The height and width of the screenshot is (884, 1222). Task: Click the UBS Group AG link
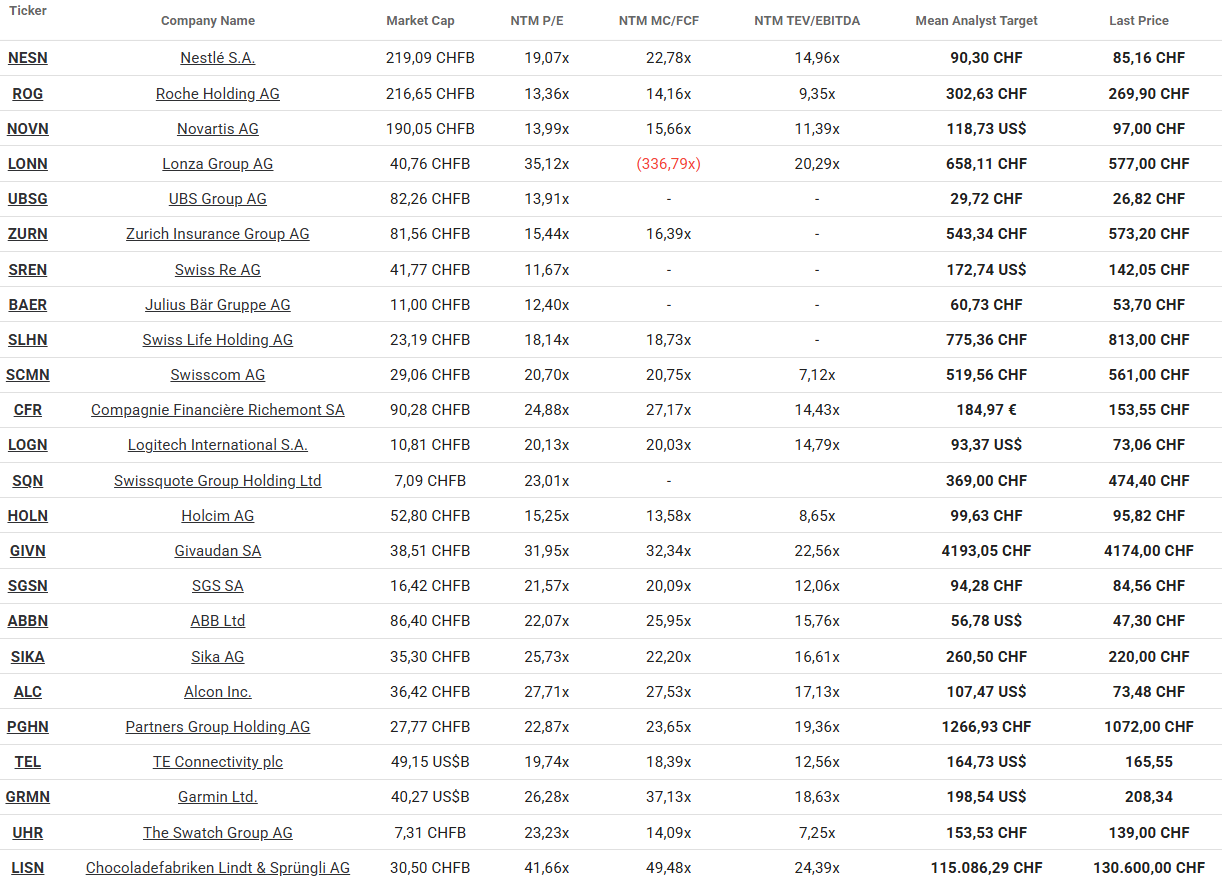point(217,199)
